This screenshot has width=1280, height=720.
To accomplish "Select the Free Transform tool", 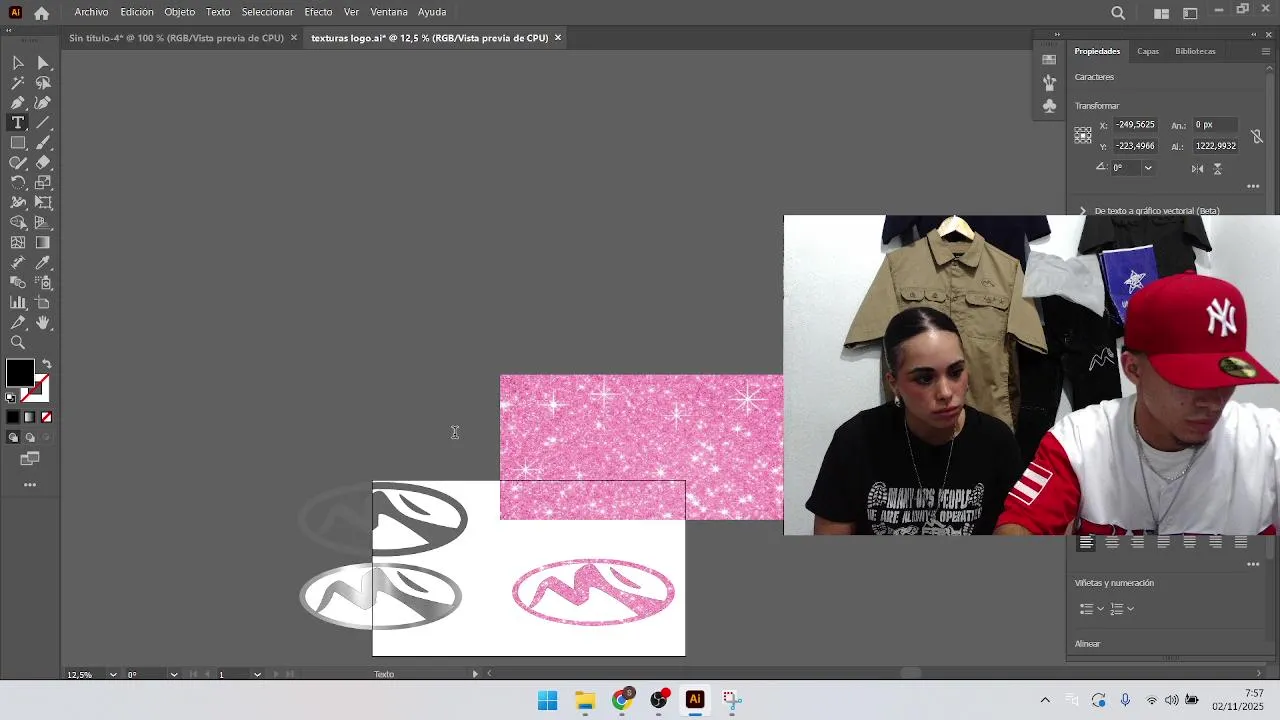I will 43,203.
